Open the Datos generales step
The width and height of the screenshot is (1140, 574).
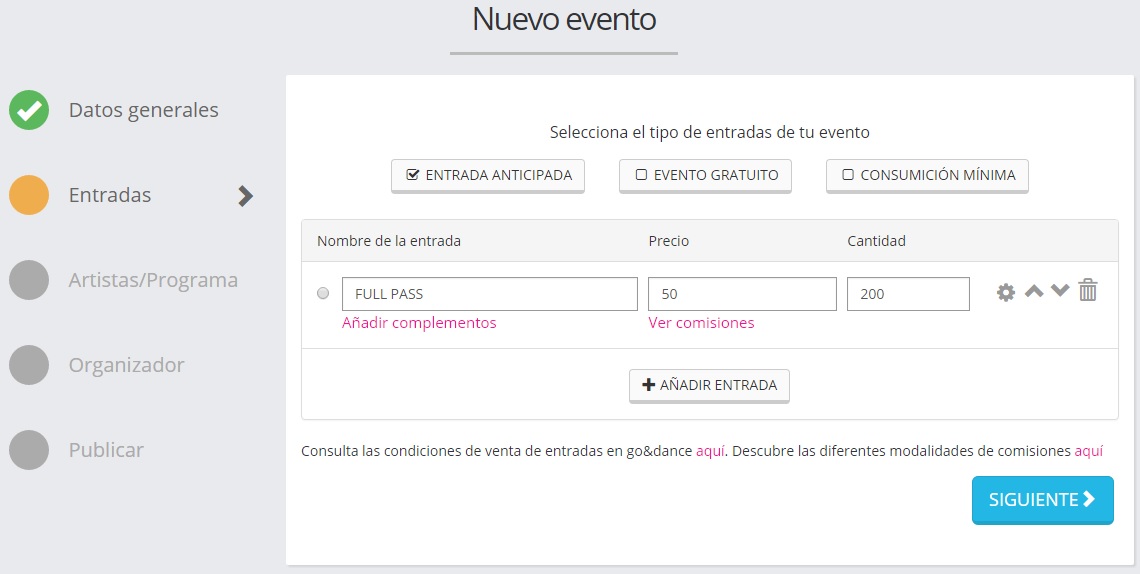coord(143,110)
